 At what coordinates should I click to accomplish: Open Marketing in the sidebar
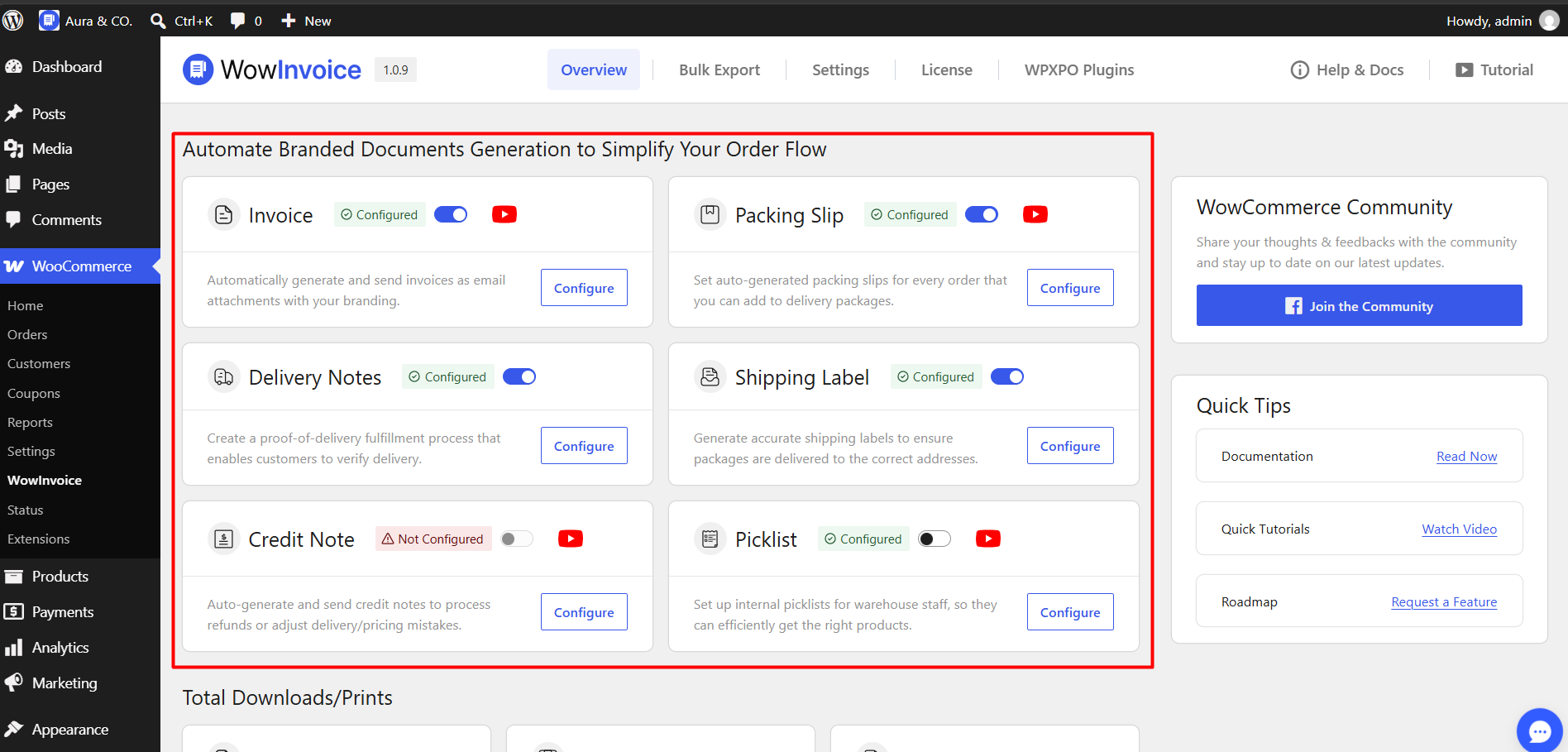pos(80,683)
